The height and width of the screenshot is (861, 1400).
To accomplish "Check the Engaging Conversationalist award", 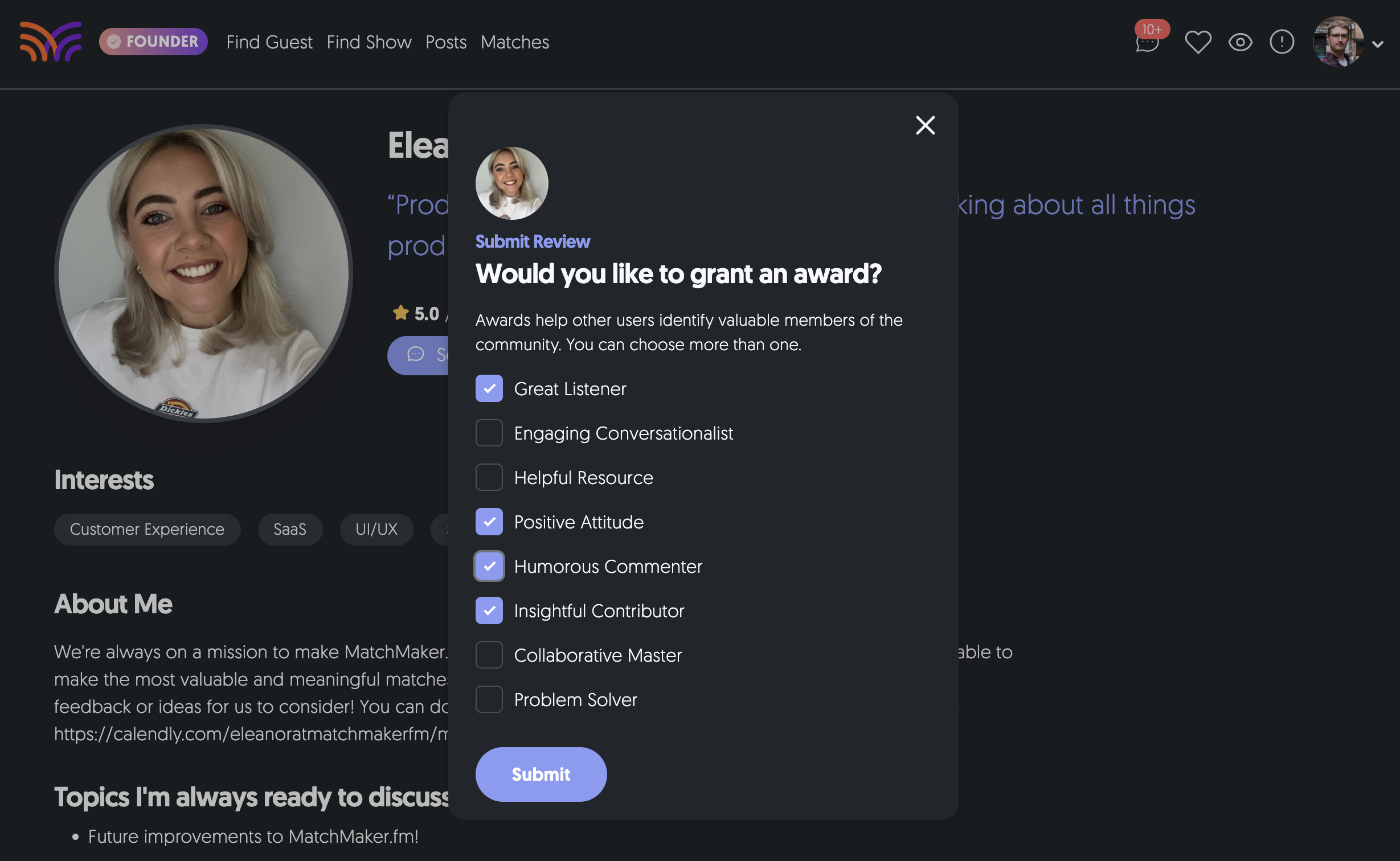I will [x=489, y=433].
